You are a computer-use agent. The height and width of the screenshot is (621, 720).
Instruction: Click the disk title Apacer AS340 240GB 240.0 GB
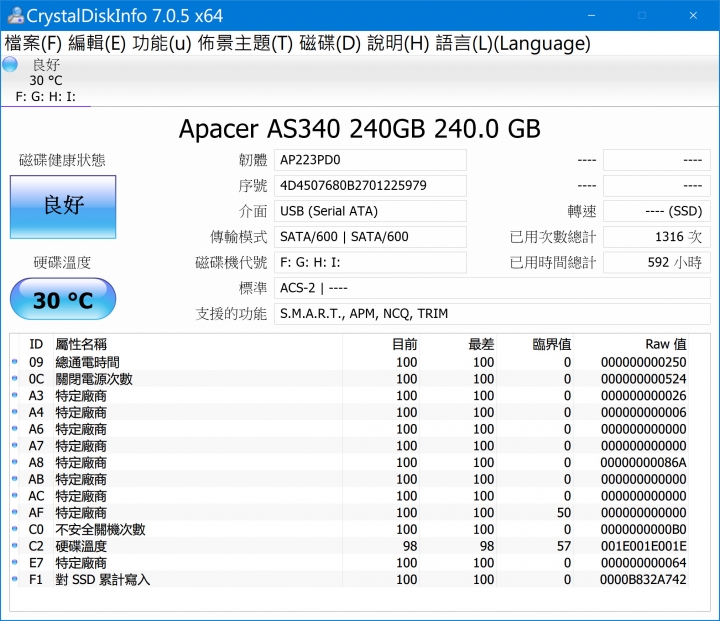click(x=360, y=129)
